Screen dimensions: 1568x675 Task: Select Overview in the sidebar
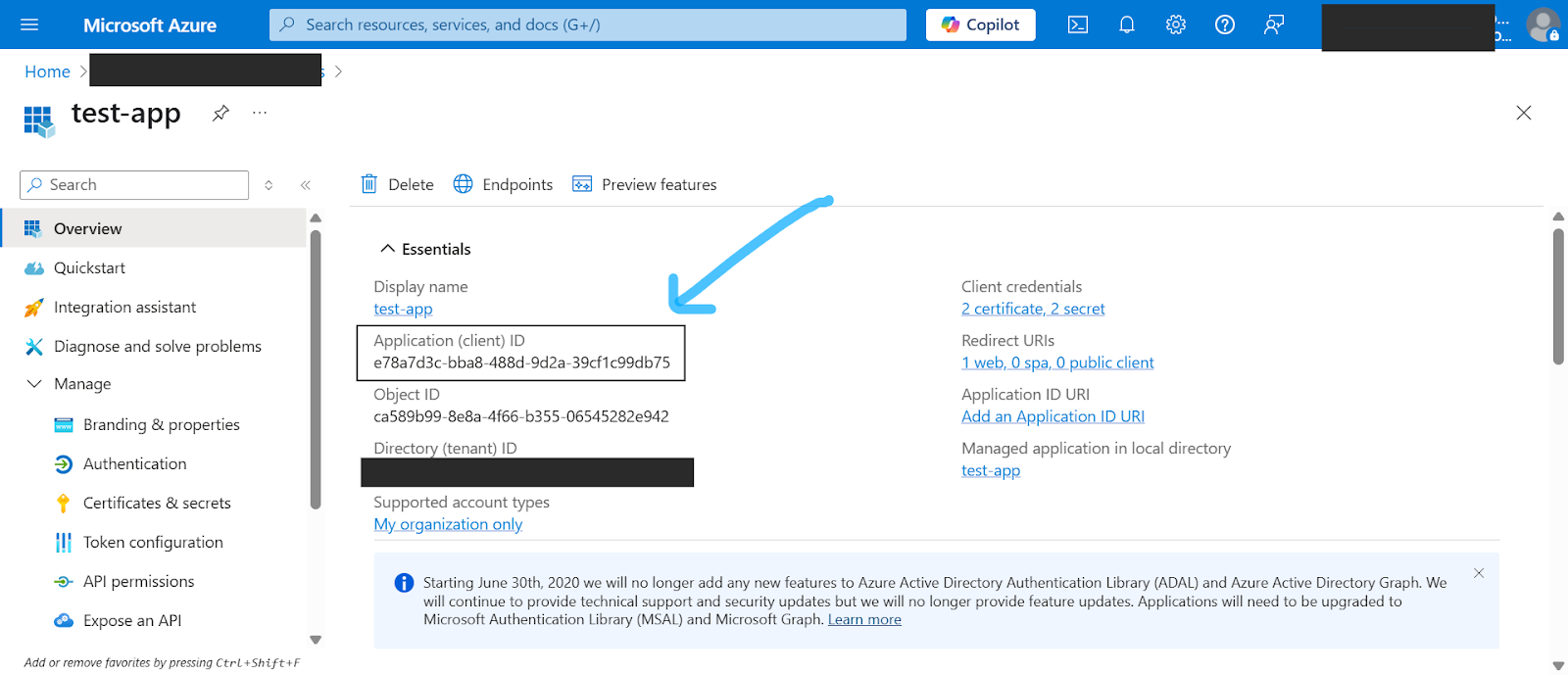click(x=154, y=228)
